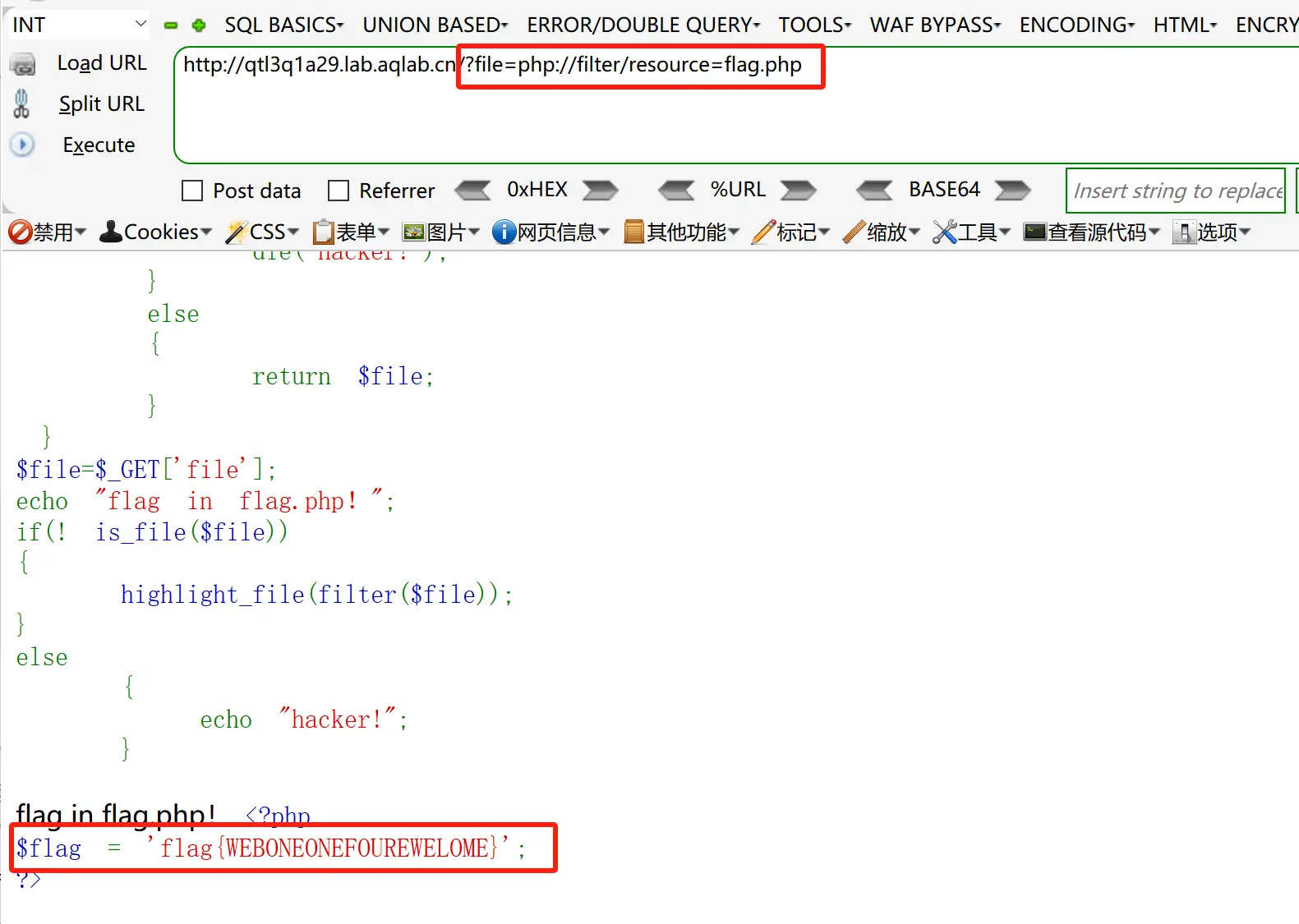The height and width of the screenshot is (924, 1299).
Task: Click the %URL decode left arrow
Action: (x=676, y=191)
